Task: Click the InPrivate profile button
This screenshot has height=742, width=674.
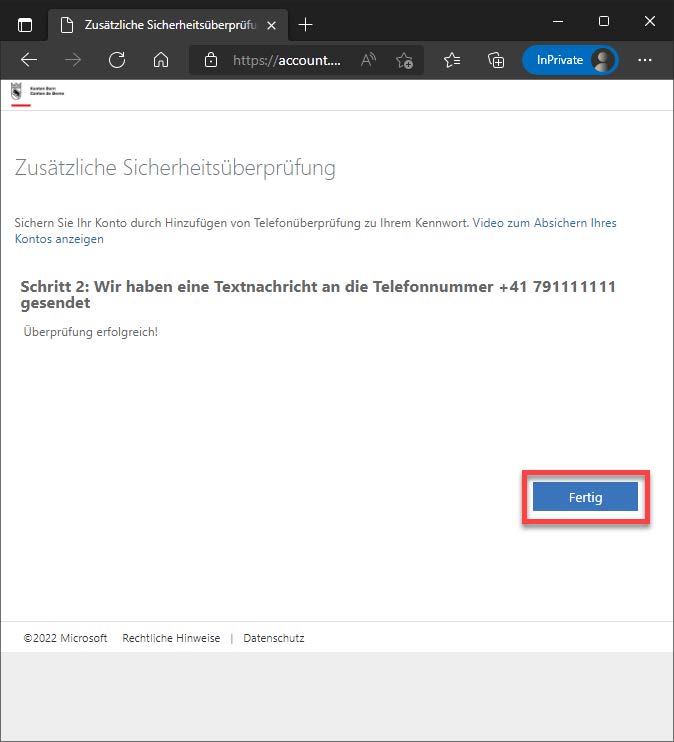Action: pos(570,60)
